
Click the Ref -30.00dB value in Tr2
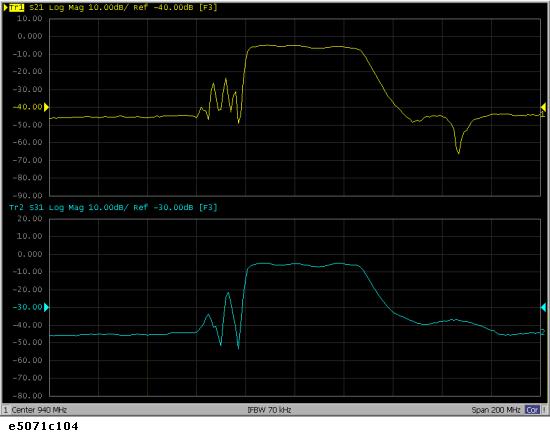pyautogui.click(x=163, y=207)
